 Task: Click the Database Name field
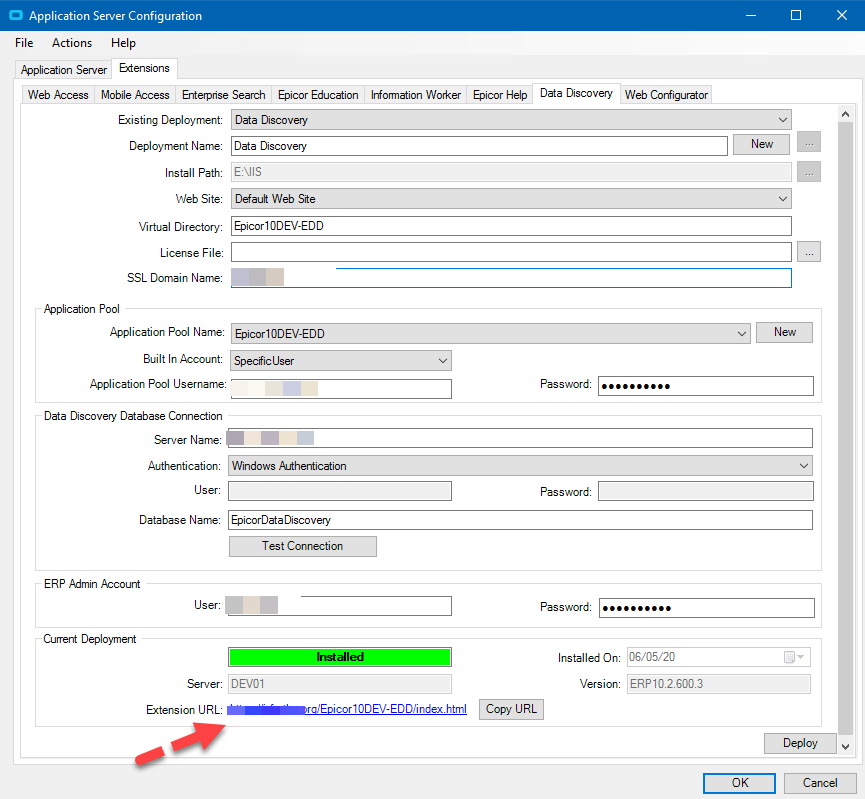point(520,520)
